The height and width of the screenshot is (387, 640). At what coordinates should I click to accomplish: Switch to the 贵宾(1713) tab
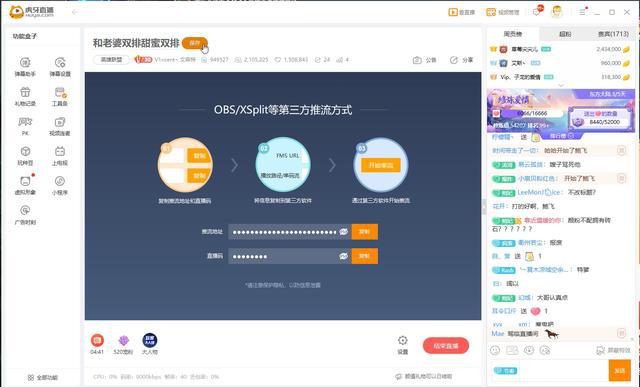[613, 34]
